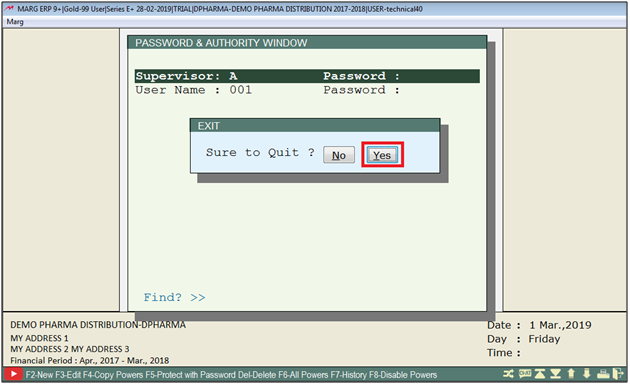
Task: Jump to top with the triangle-under-bar icon
Action: (x=540, y=374)
